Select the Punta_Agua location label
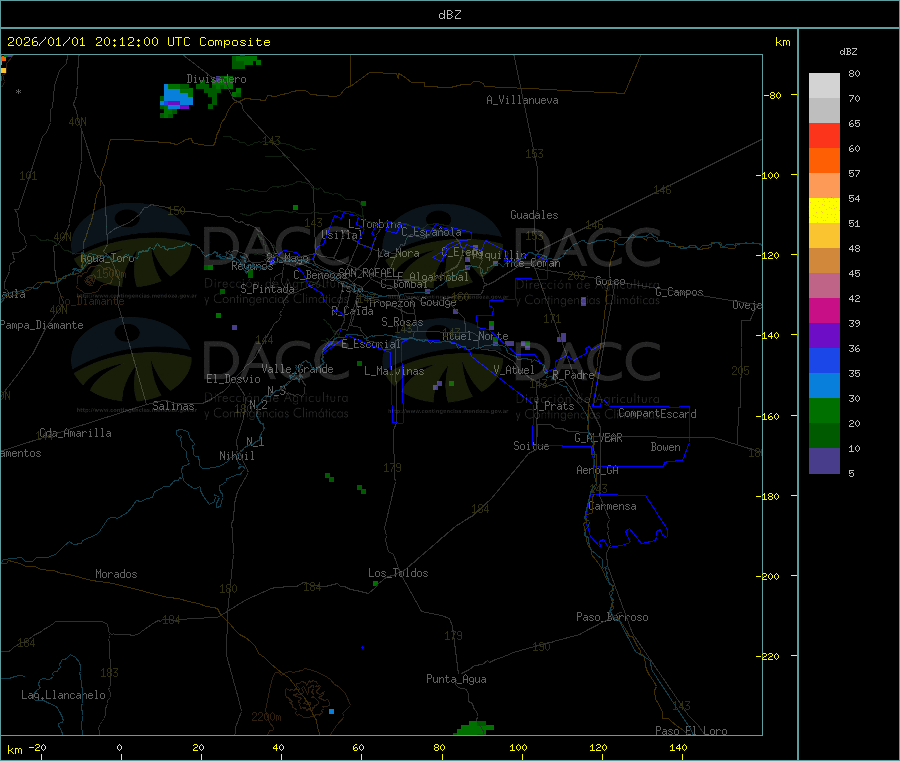Viewport: 900px width, 761px height. 456,679
